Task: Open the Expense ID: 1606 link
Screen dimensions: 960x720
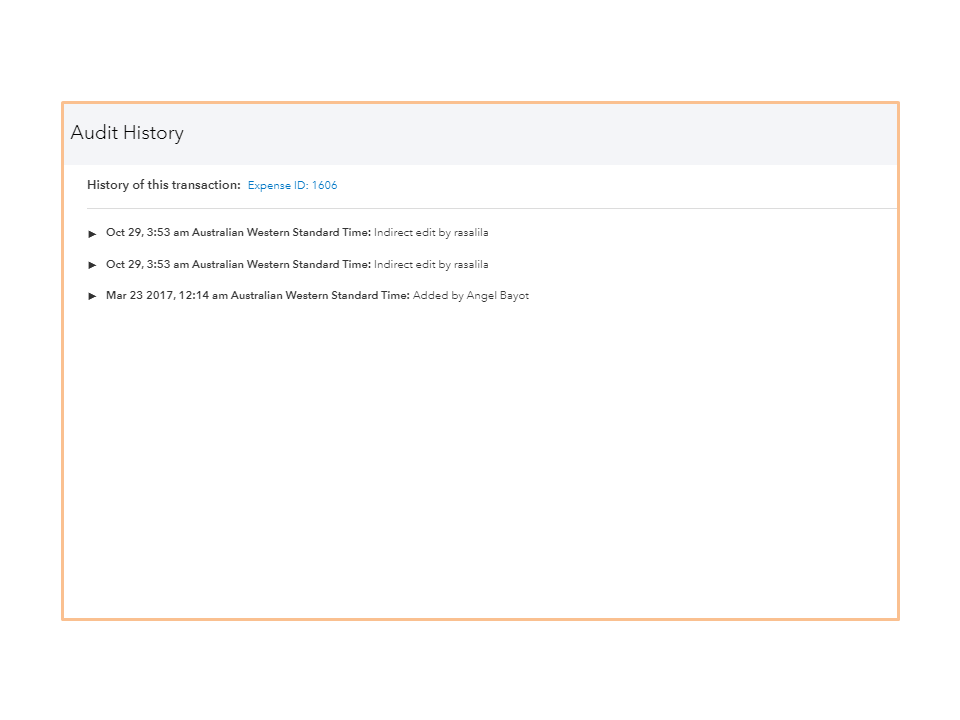Action: (292, 185)
